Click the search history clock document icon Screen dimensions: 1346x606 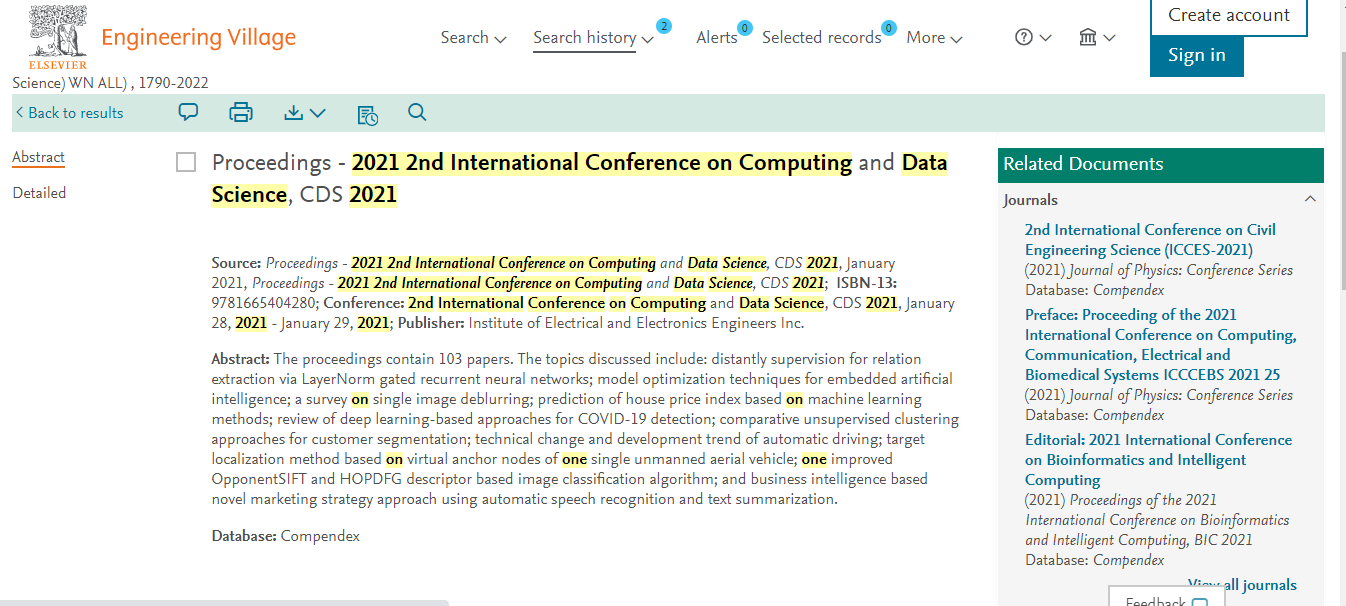click(368, 114)
